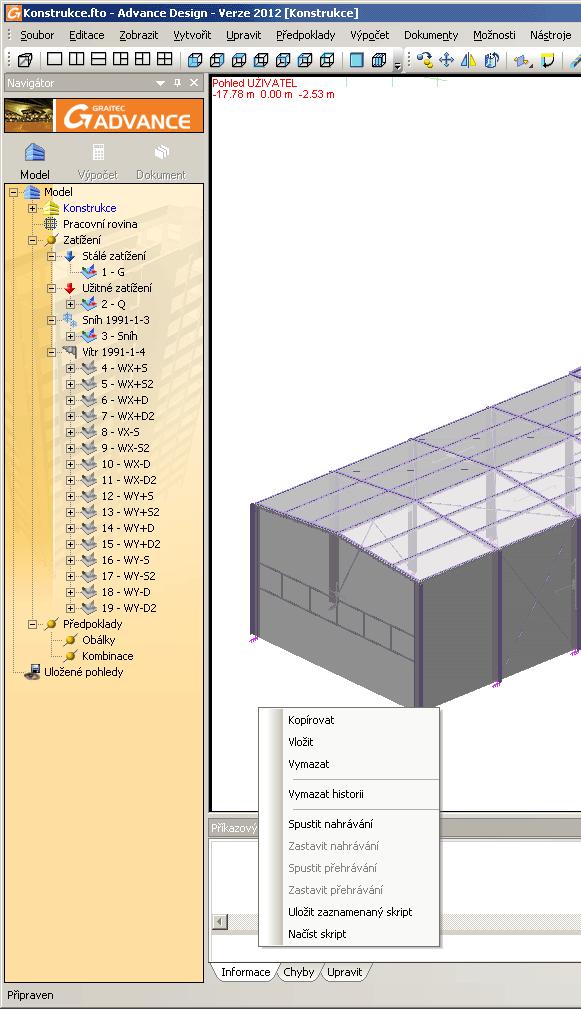Expand the 3 - Sníh load case
The width and height of the screenshot is (581, 1009).
coord(71,336)
